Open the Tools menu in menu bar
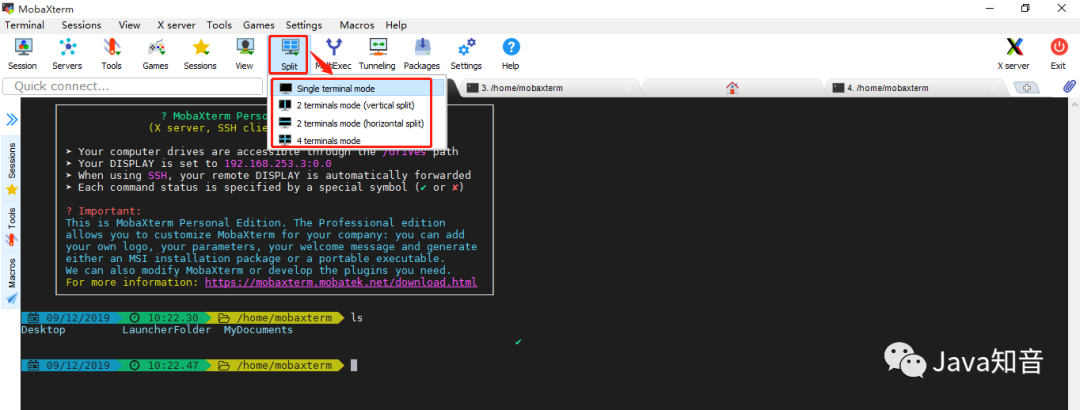Screen dimensions: 1080x410 [219, 25]
